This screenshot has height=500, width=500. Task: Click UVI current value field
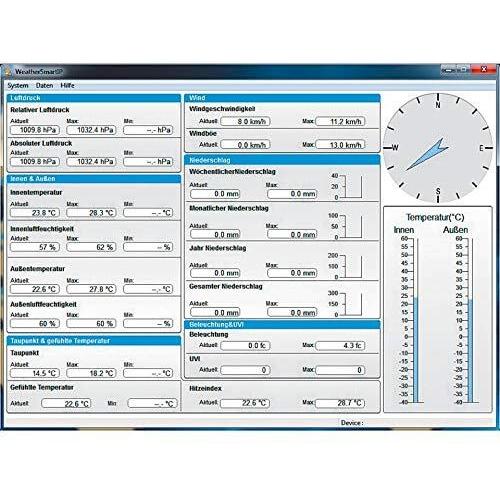245,370
